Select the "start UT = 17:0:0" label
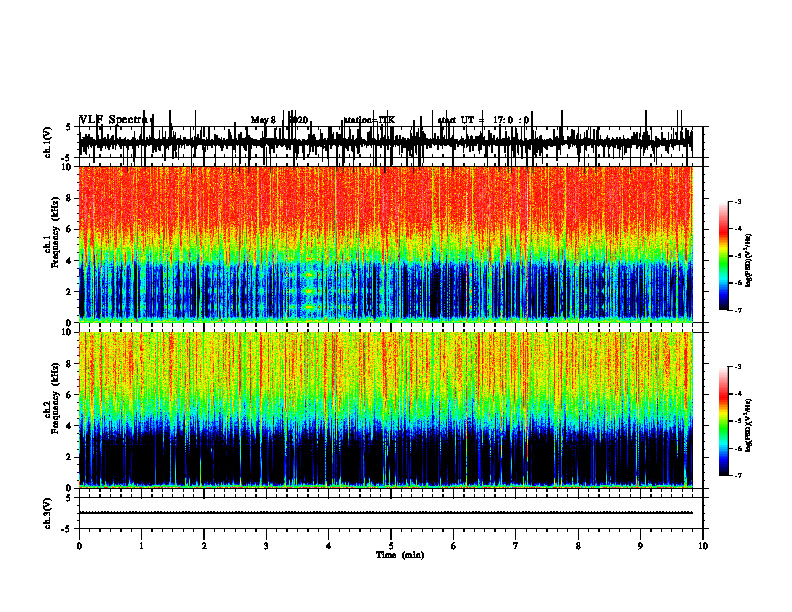The height and width of the screenshot is (612, 792). (483, 120)
